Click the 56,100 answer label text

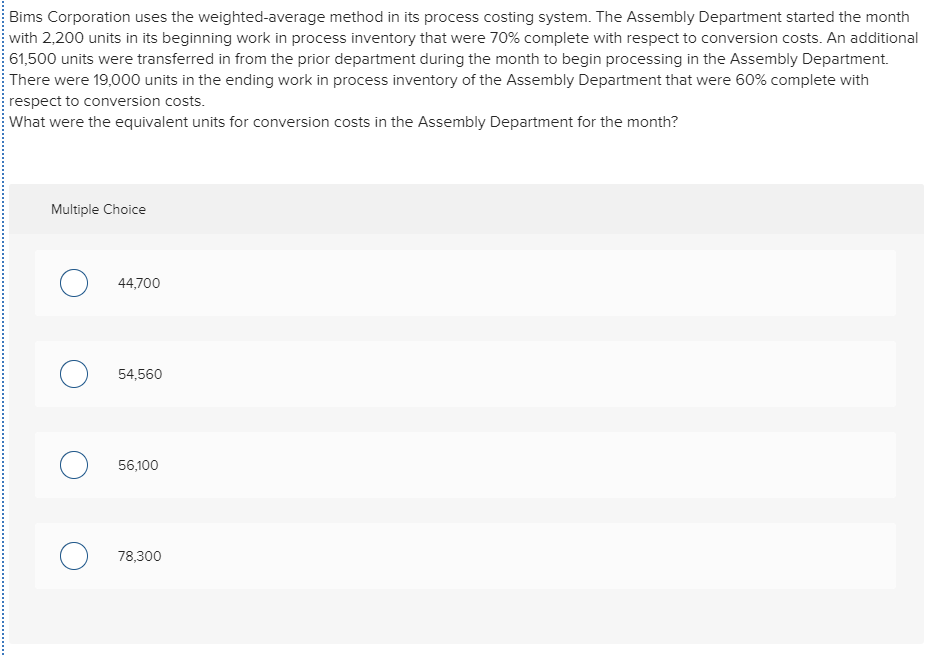click(138, 465)
